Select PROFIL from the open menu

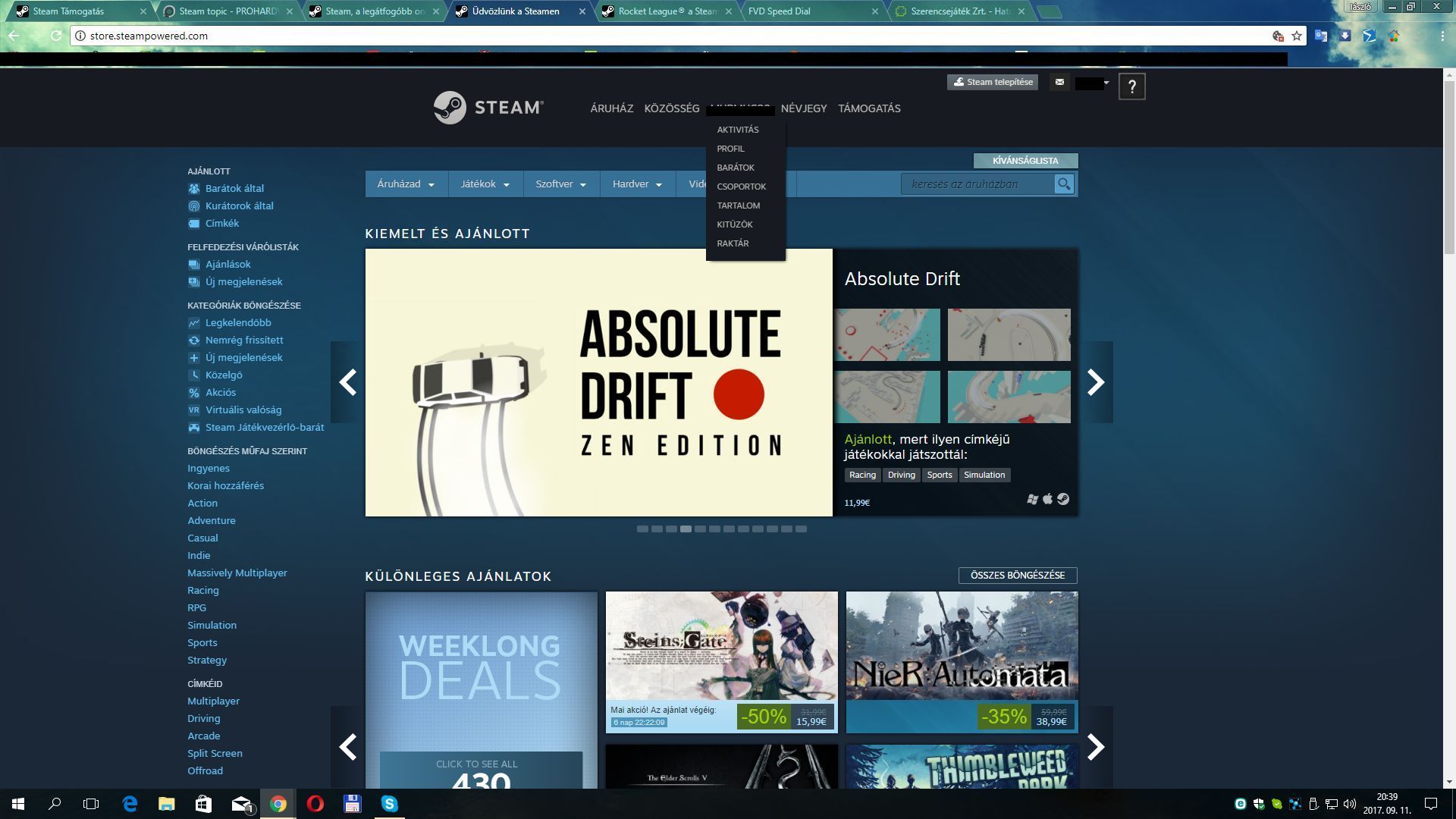click(x=730, y=149)
